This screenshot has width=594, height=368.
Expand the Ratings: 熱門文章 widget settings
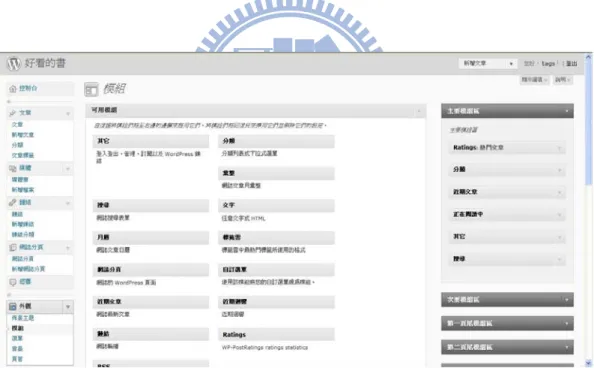(x=559, y=148)
